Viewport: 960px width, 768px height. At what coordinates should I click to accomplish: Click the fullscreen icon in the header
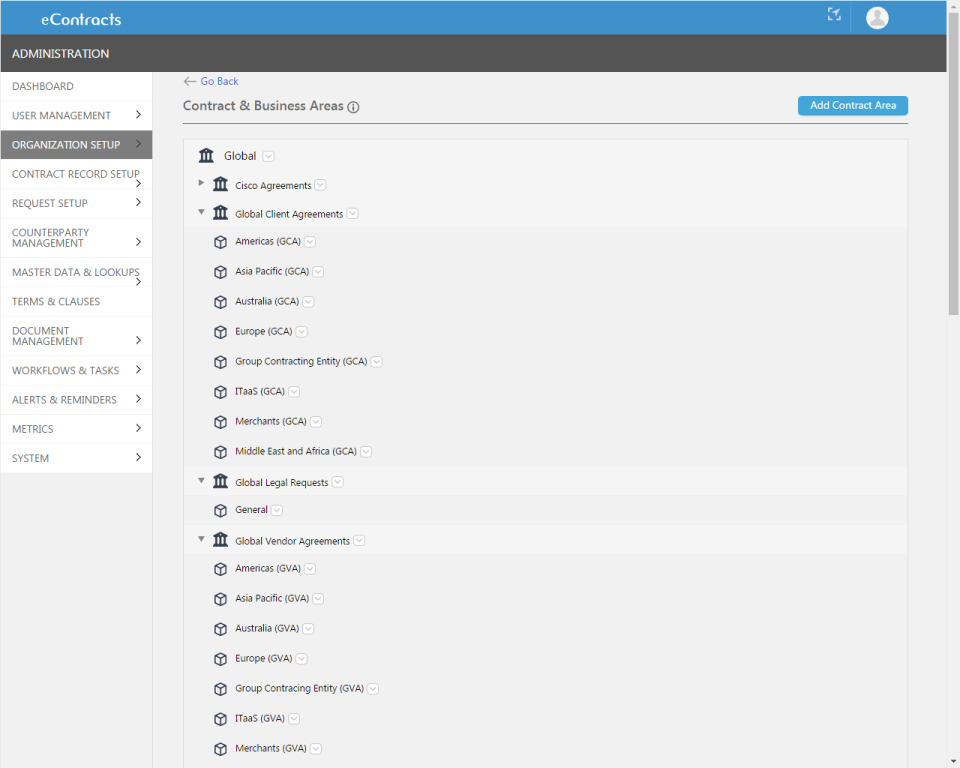point(834,16)
